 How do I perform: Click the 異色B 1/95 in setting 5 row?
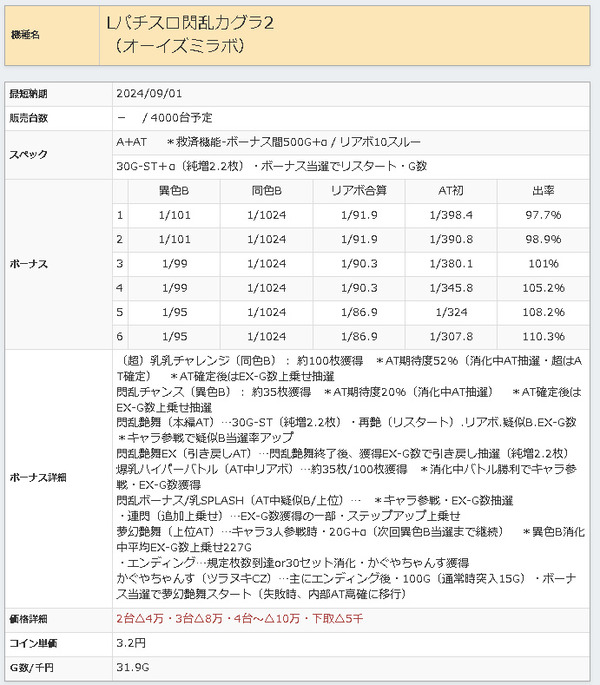tap(174, 312)
